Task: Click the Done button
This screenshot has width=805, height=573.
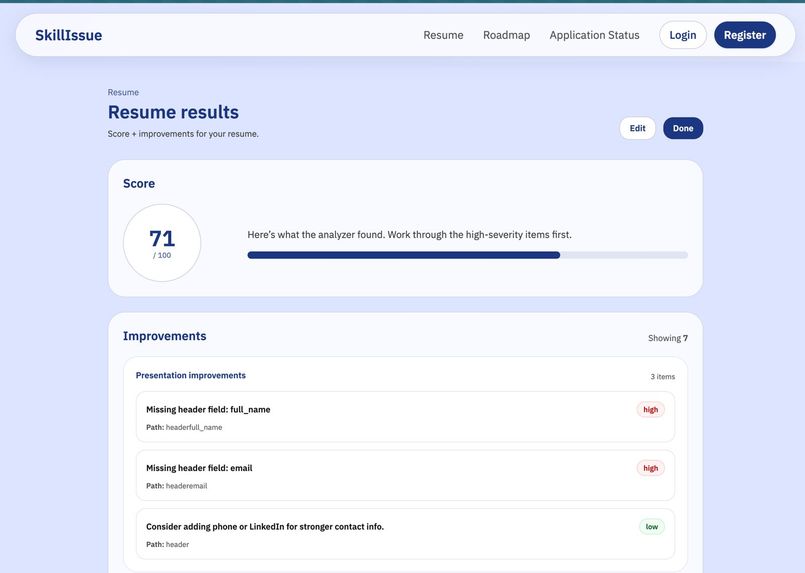Action: point(683,128)
